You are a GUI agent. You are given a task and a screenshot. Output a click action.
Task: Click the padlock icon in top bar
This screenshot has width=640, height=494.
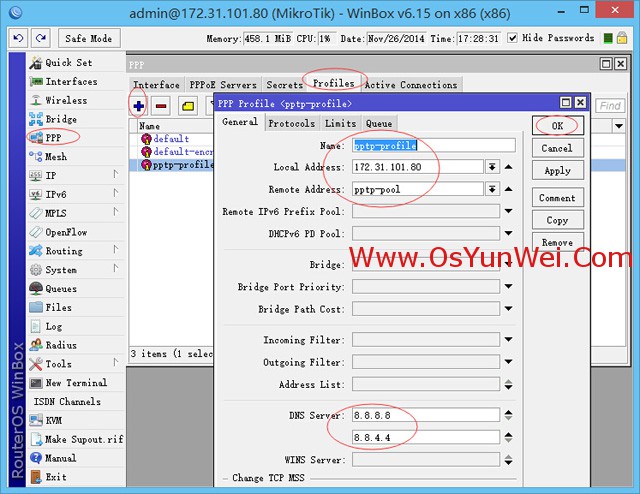(622, 38)
